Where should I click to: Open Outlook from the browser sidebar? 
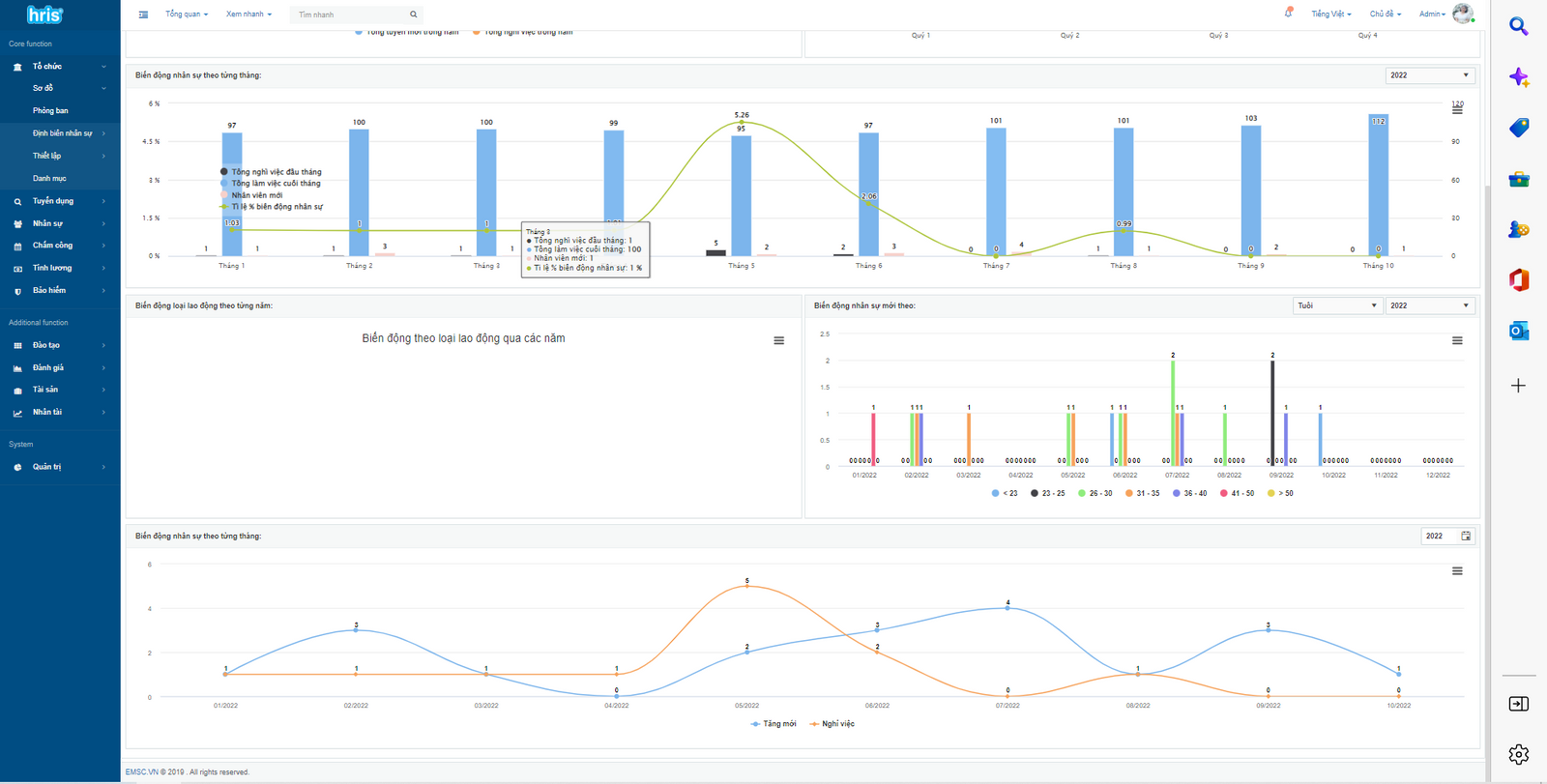coord(1518,332)
